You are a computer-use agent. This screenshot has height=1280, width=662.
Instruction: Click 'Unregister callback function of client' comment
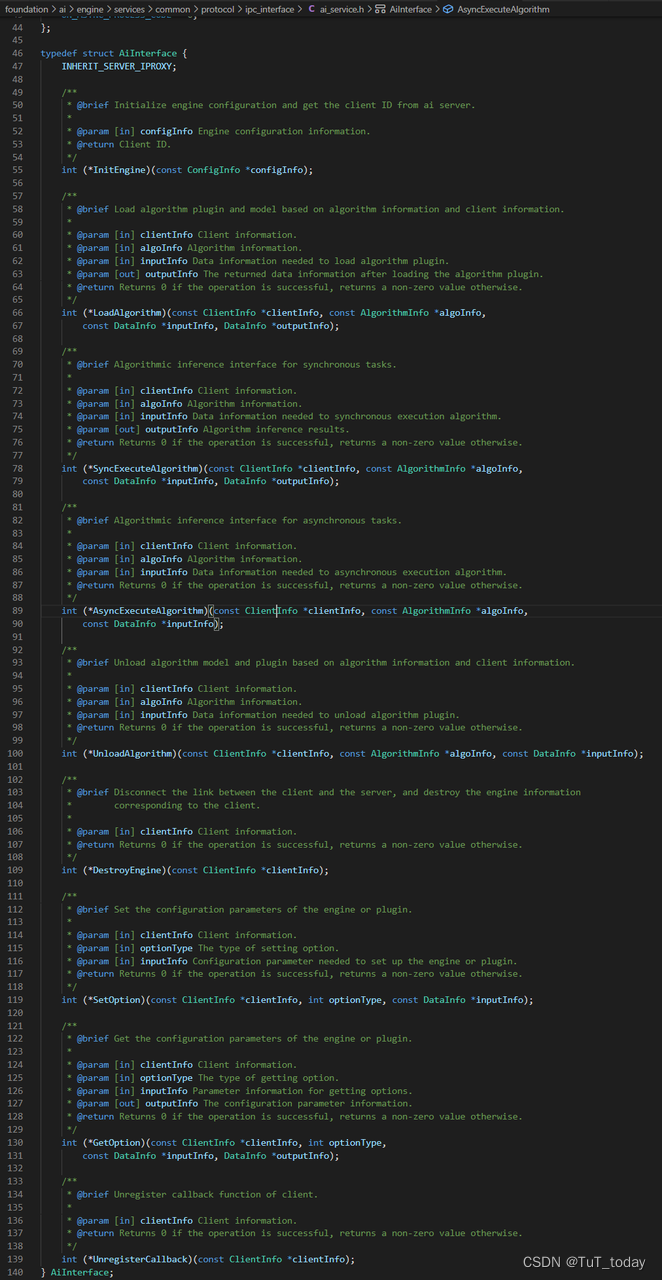pyautogui.click(x=216, y=1195)
